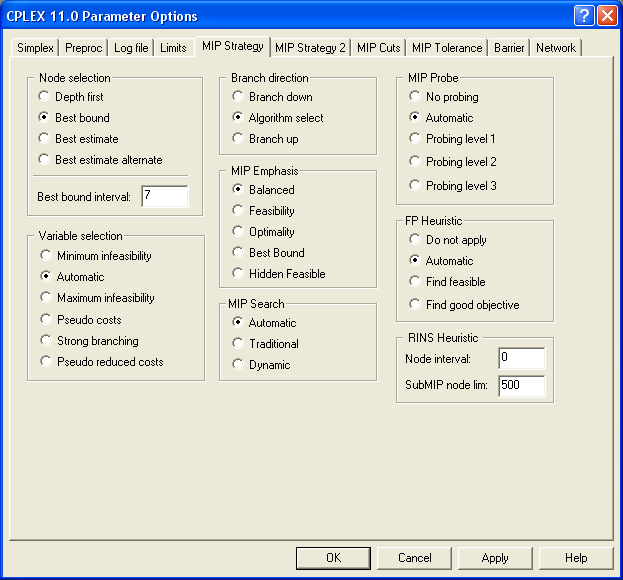Open the MIP Strategy 2 tab
Screen dimensions: 623x580
click(x=310, y=48)
